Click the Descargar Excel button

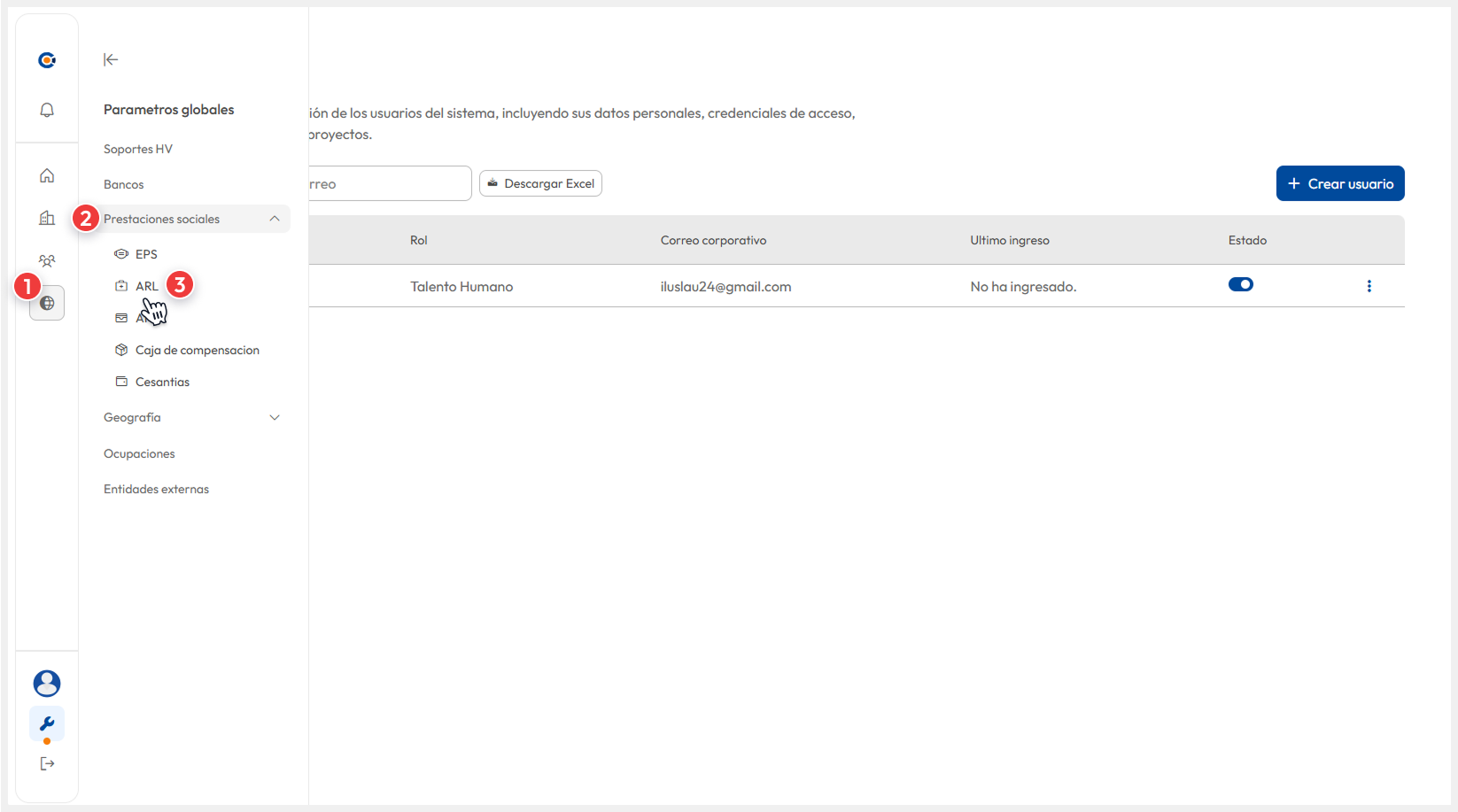[540, 183]
